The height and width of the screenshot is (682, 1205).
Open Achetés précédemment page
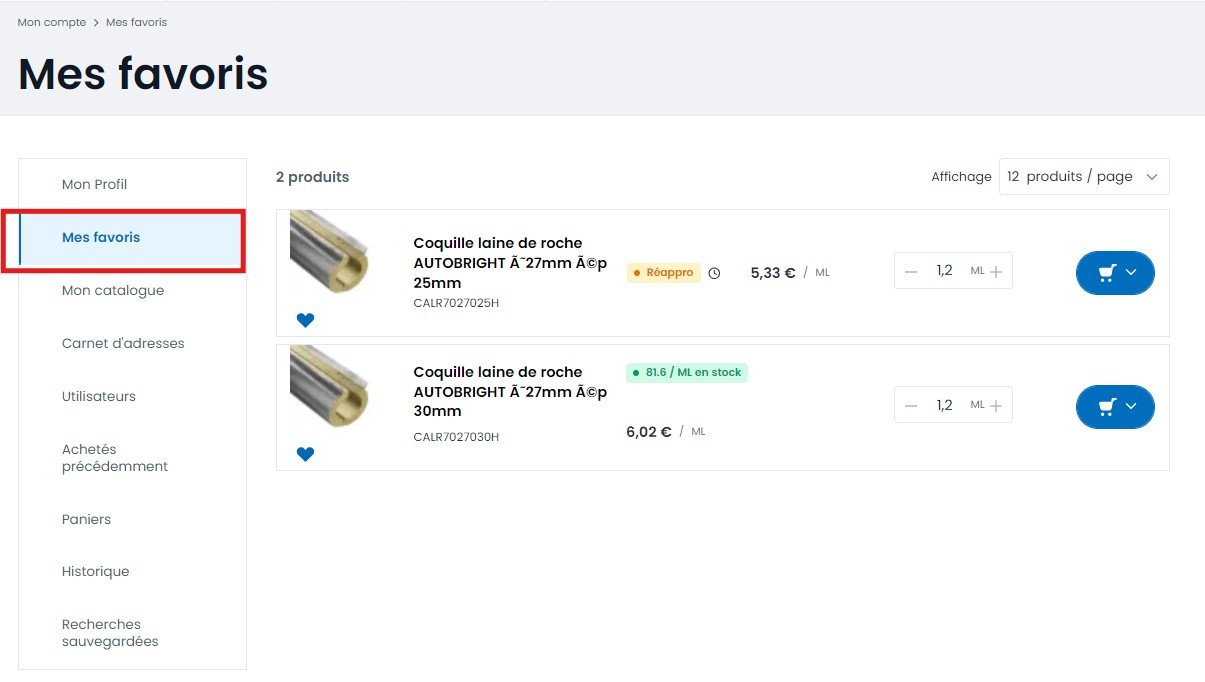point(115,458)
